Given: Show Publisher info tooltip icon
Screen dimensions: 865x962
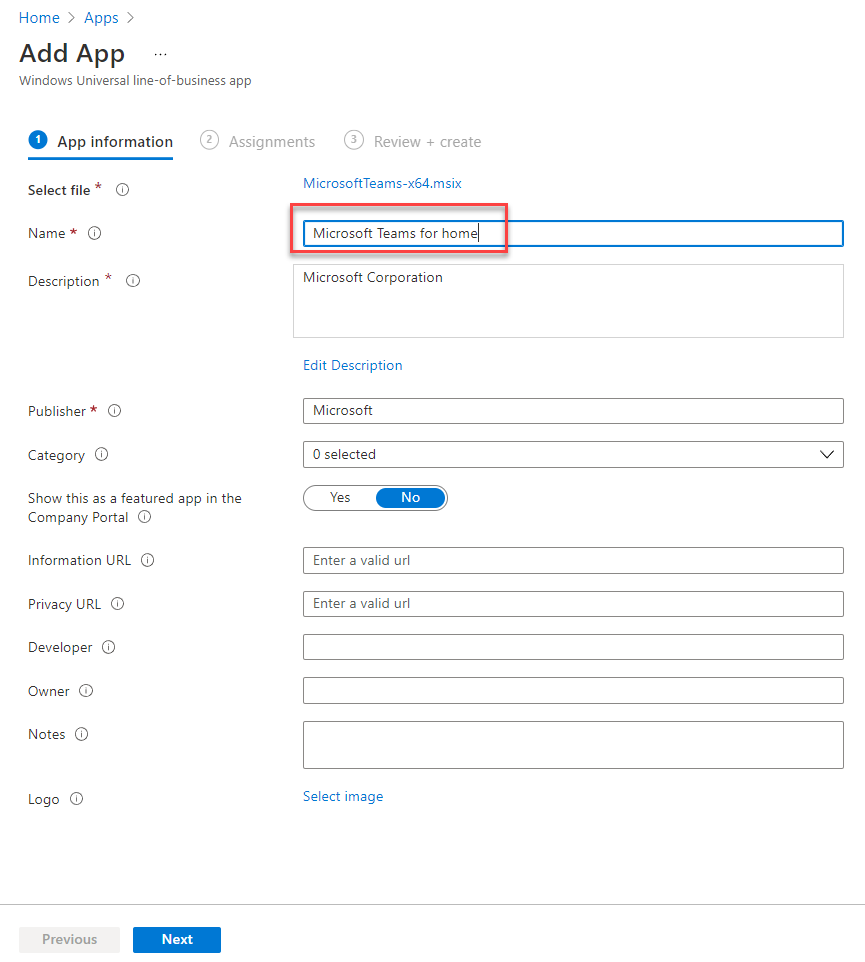Looking at the screenshot, I should tap(115, 410).
